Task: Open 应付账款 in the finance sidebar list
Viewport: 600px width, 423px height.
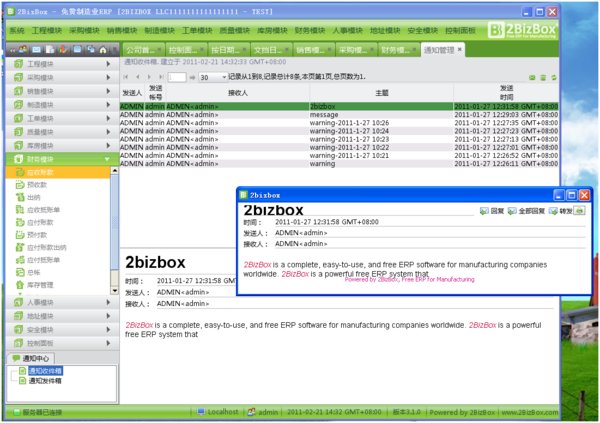Action: 57,222
